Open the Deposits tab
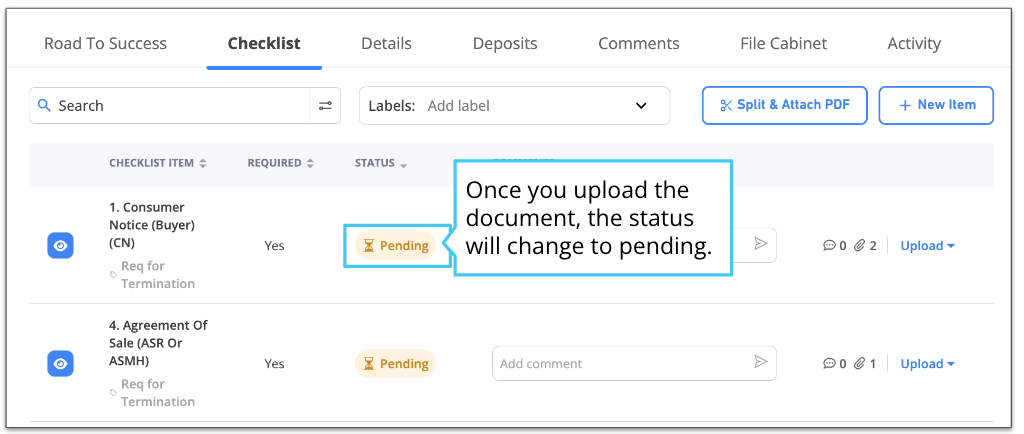This screenshot has width=1024, height=434. pyautogui.click(x=505, y=44)
